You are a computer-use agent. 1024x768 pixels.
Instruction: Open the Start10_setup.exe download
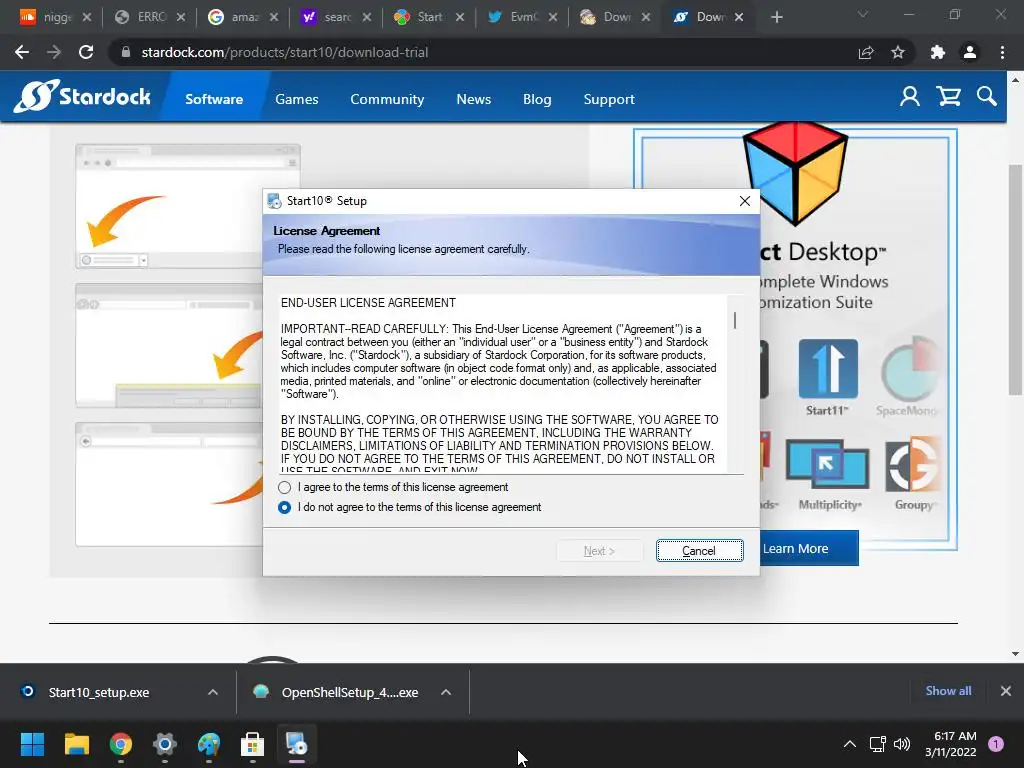pos(100,692)
